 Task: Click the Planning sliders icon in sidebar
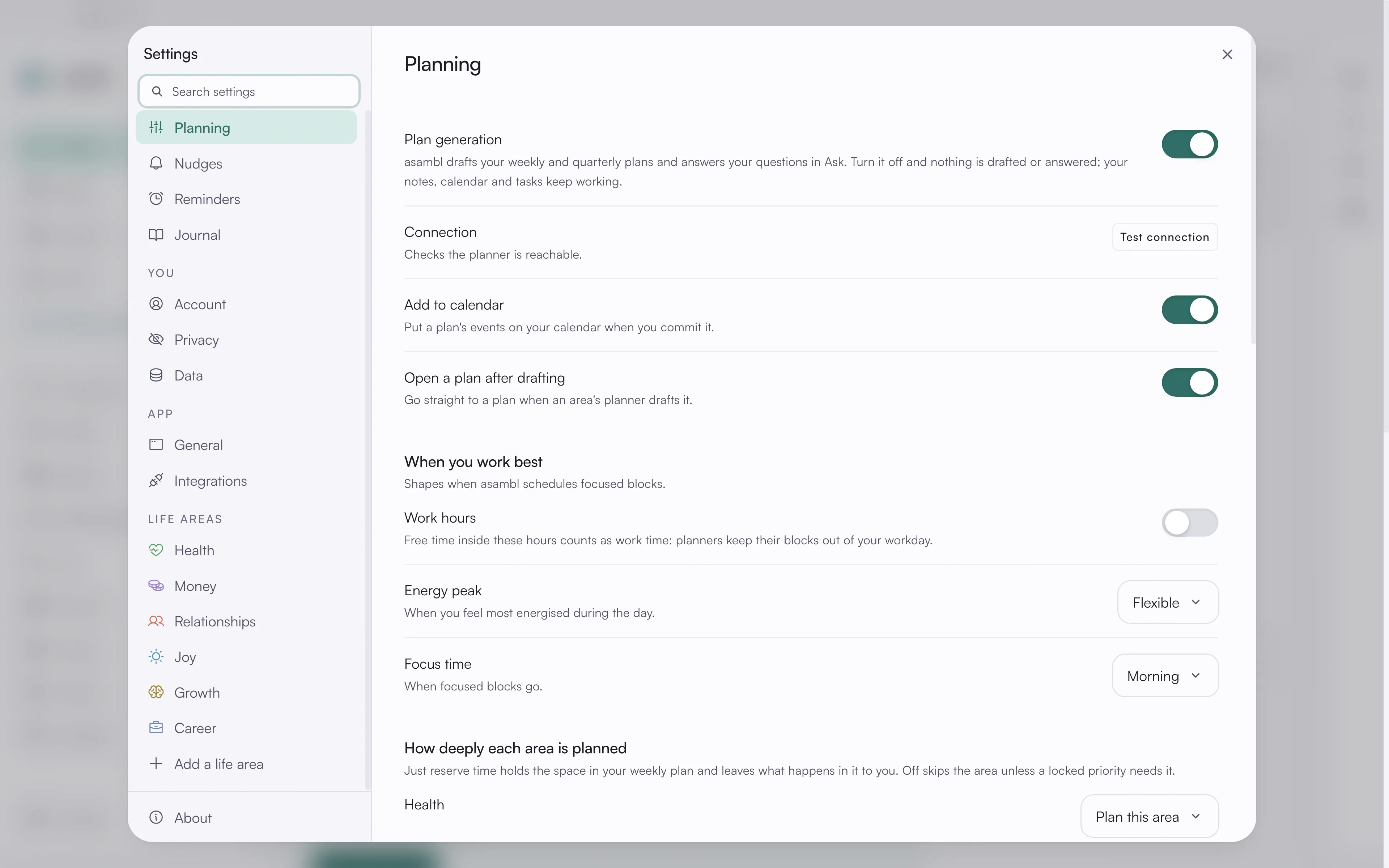pyautogui.click(x=156, y=127)
